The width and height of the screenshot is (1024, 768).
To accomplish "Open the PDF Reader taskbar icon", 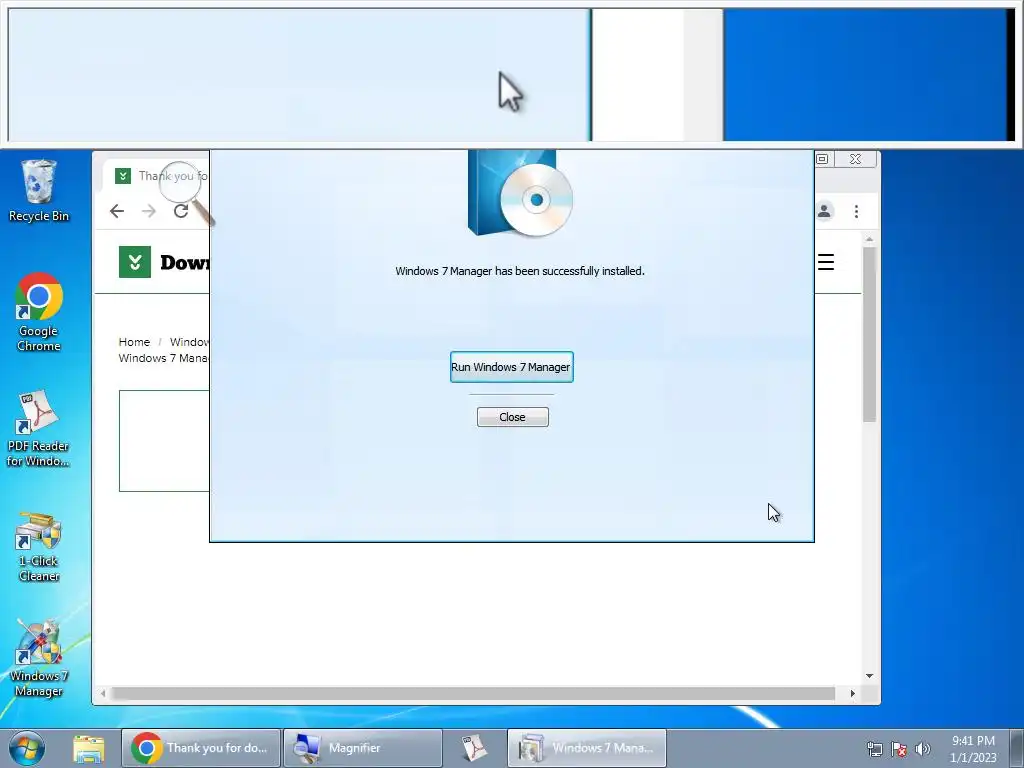I will coord(475,748).
